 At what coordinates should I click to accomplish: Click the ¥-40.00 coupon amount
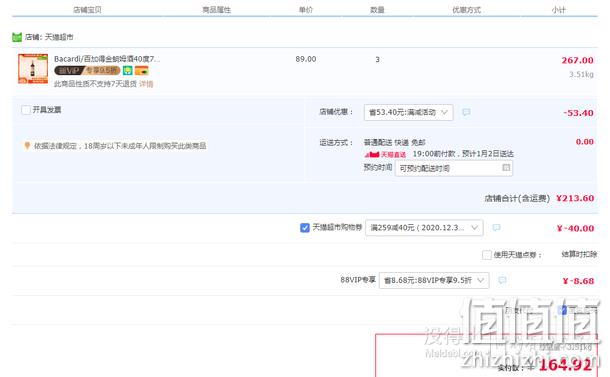(575, 228)
